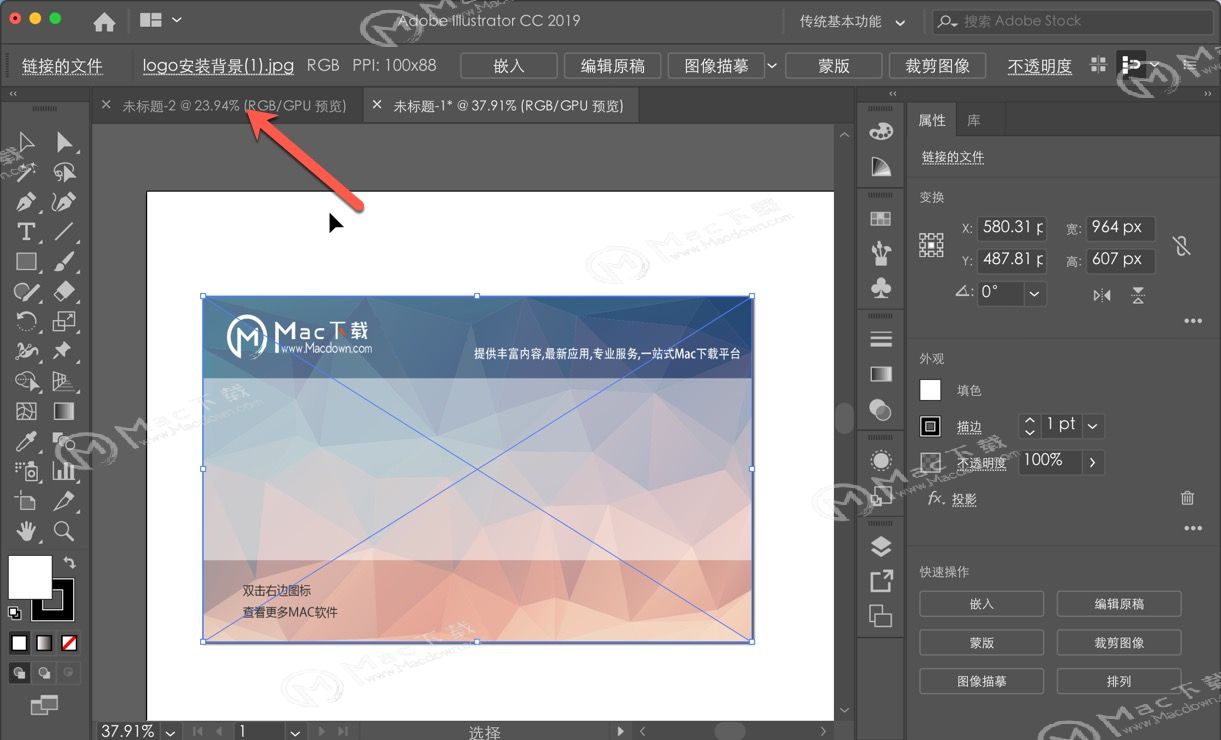The width and height of the screenshot is (1221, 740).
Task: Select the Gradient tool in the toolbar
Action: [64, 411]
